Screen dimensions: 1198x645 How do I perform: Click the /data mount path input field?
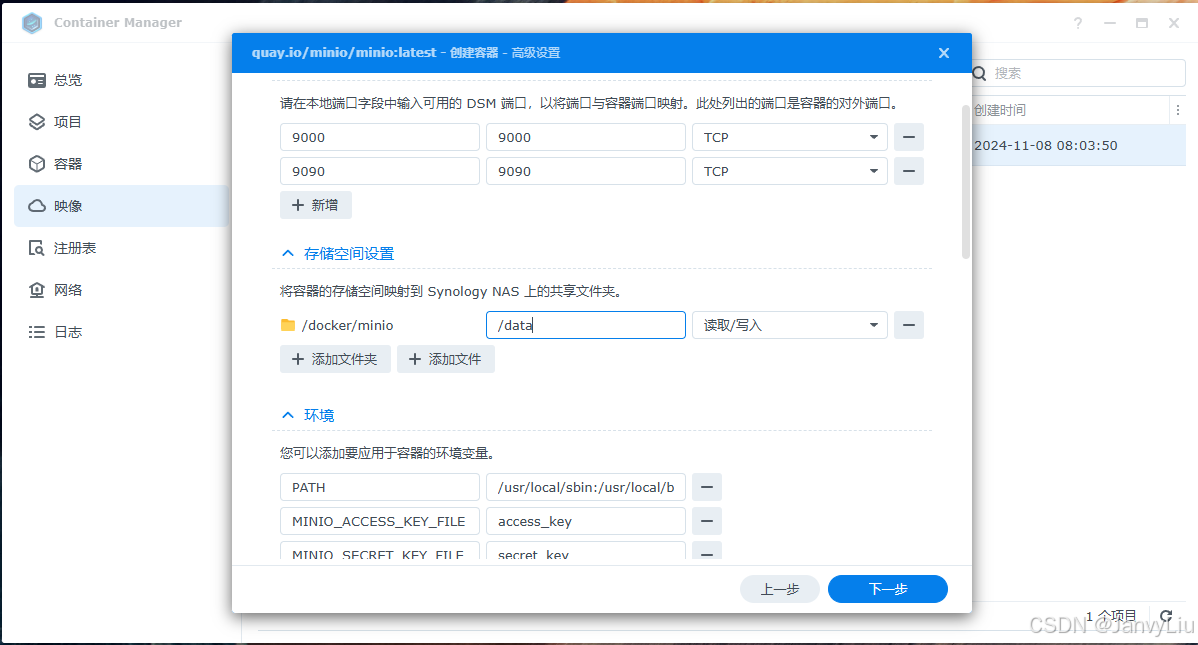tap(585, 325)
